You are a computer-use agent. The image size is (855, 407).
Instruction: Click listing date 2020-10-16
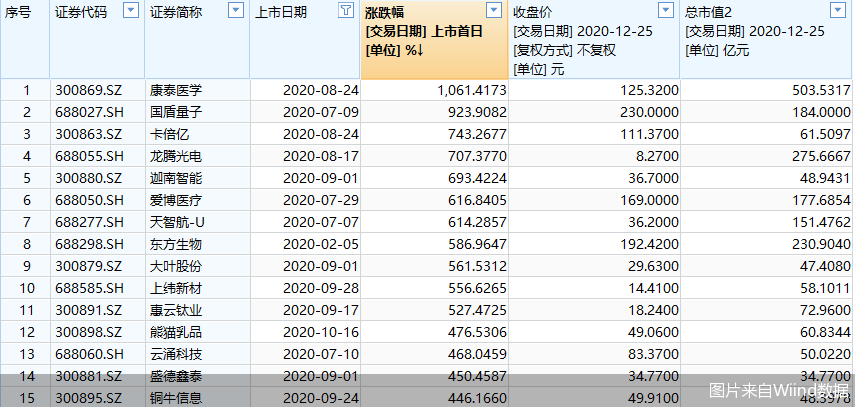pyautogui.click(x=321, y=332)
